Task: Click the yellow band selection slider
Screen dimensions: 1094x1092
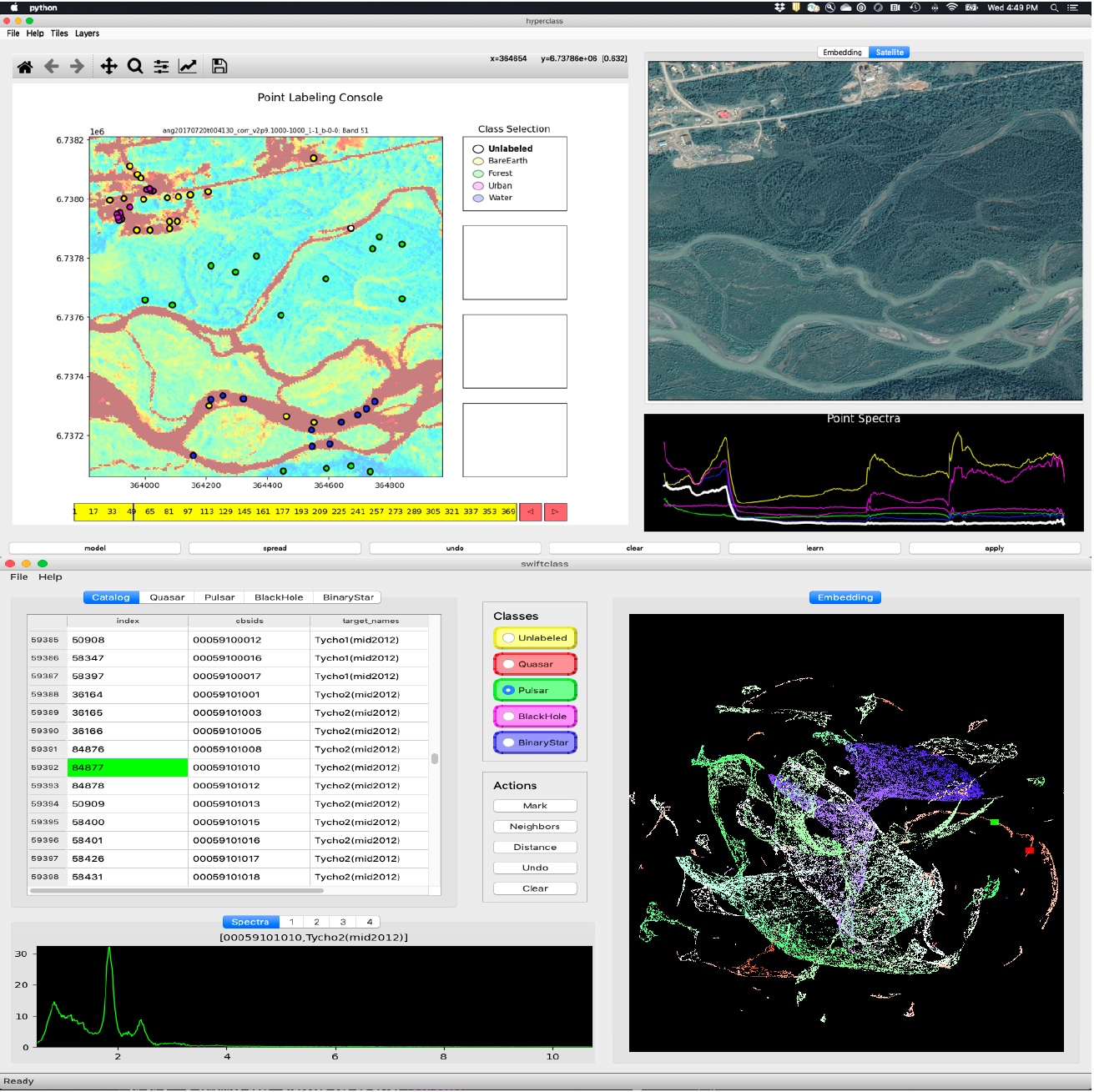Action: pyautogui.click(x=295, y=512)
